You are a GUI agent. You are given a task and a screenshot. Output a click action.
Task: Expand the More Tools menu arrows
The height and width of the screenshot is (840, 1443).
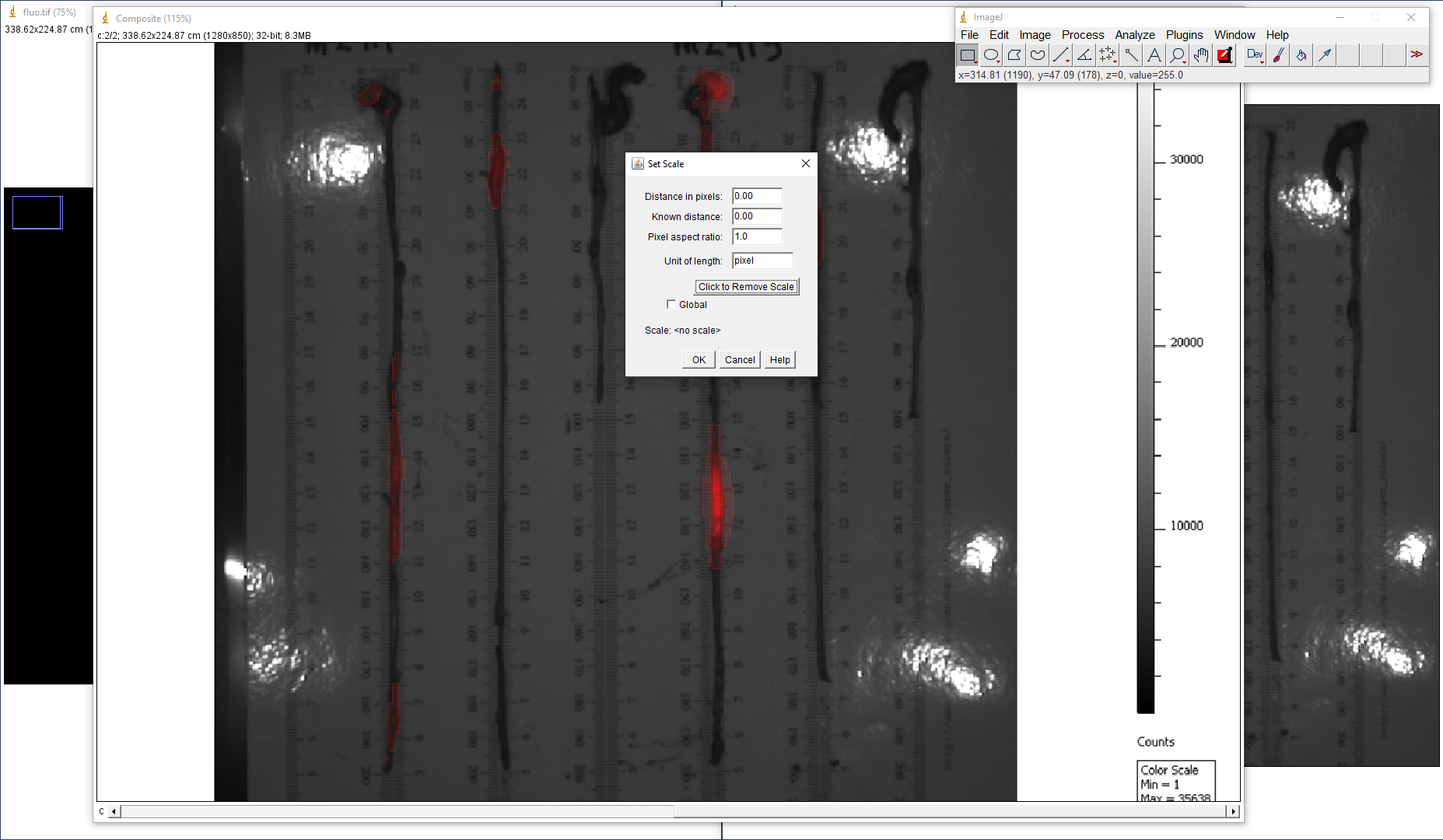tap(1417, 55)
